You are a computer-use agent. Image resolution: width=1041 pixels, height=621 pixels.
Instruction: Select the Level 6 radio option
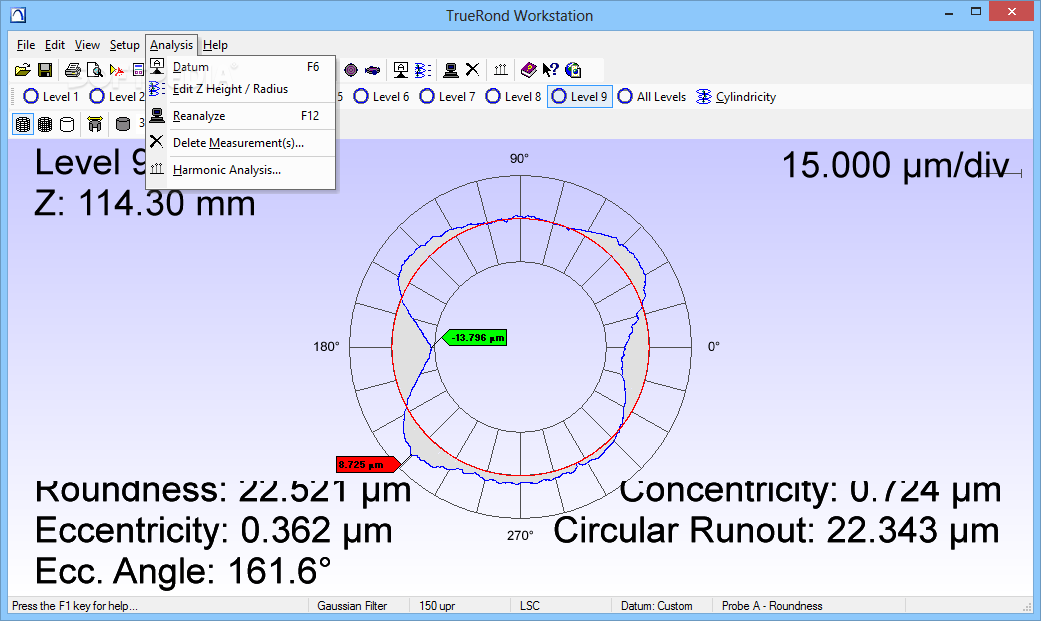pos(381,97)
